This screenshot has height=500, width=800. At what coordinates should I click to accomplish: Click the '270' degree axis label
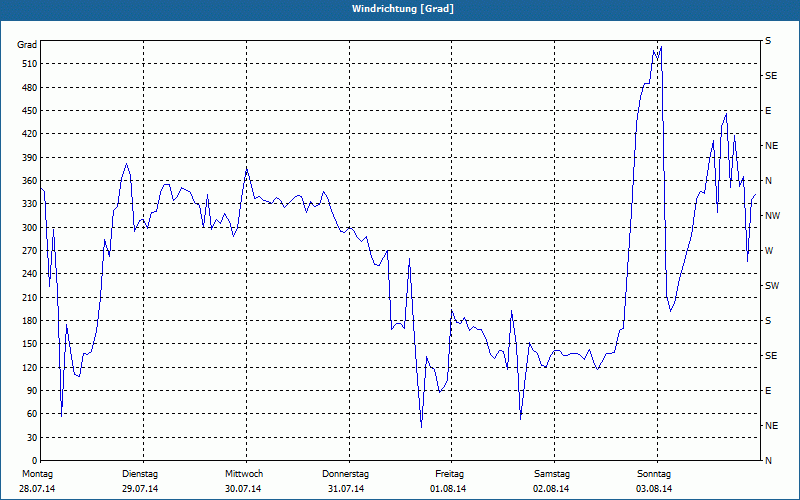pos(30,251)
